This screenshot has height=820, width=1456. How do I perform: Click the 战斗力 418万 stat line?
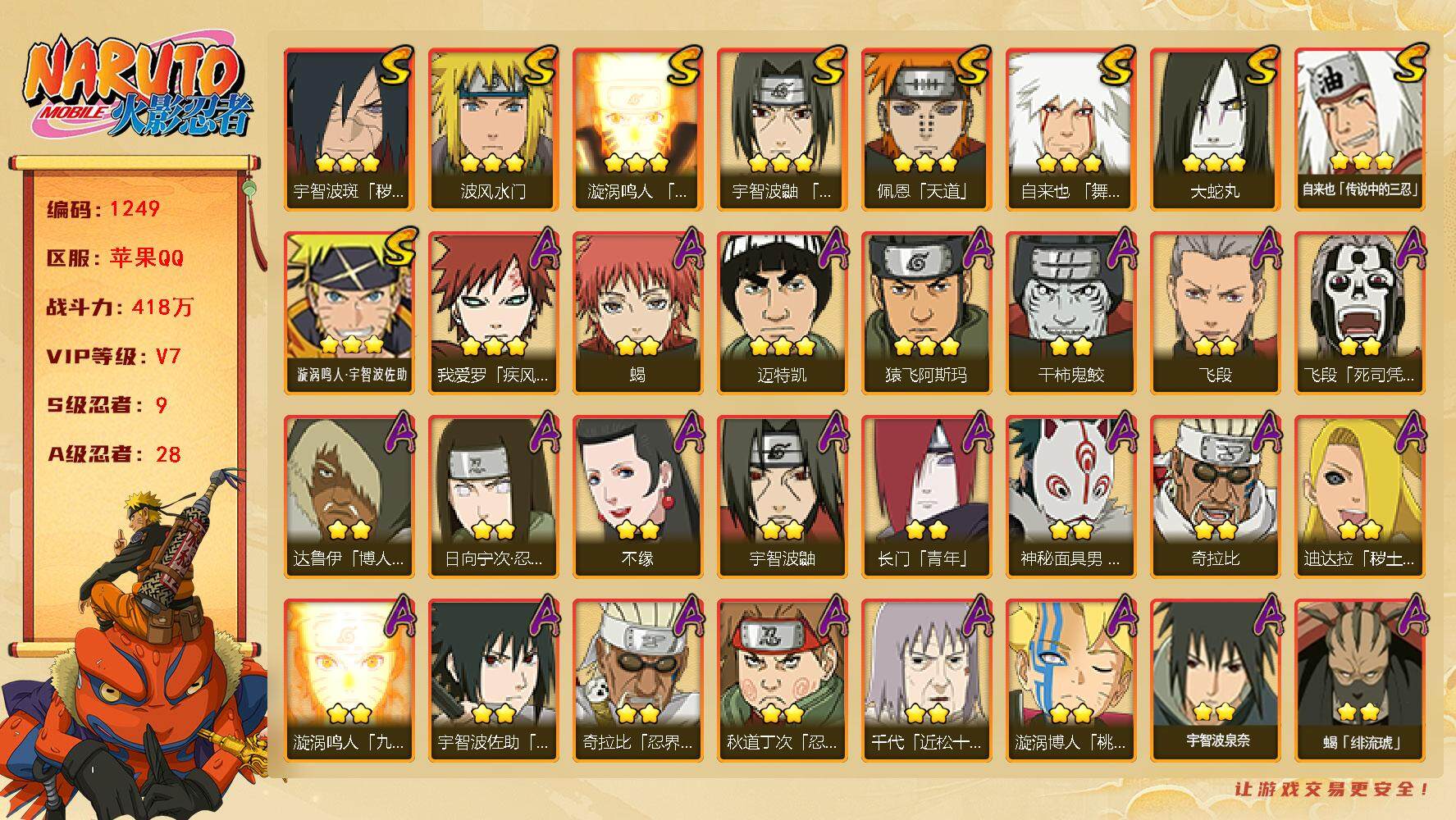(x=120, y=307)
